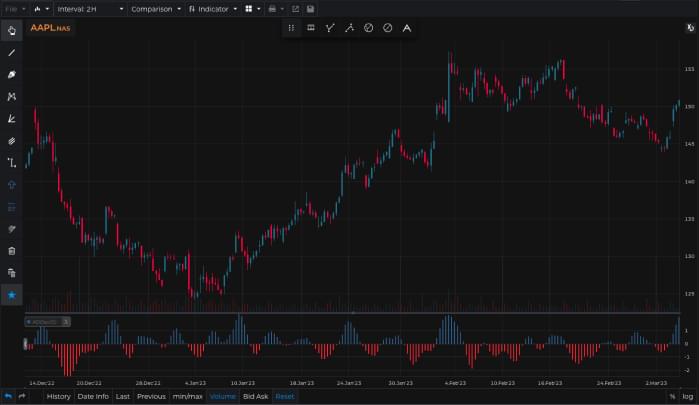
Task: Toggle the Bid Ask display
Action: pyautogui.click(x=255, y=397)
